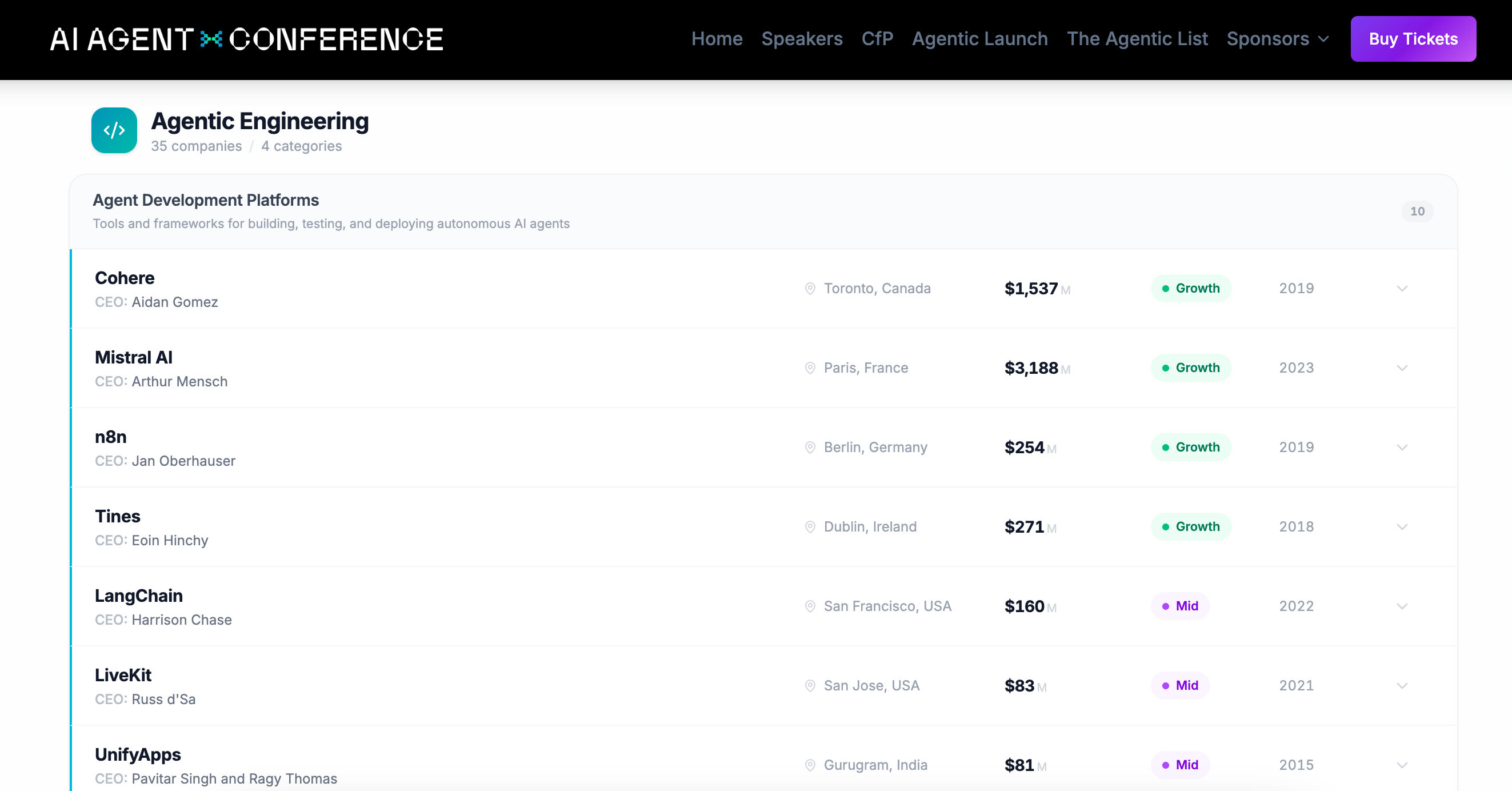Open The Agentic List nav item
Viewport: 1512px width, 791px height.
point(1137,39)
